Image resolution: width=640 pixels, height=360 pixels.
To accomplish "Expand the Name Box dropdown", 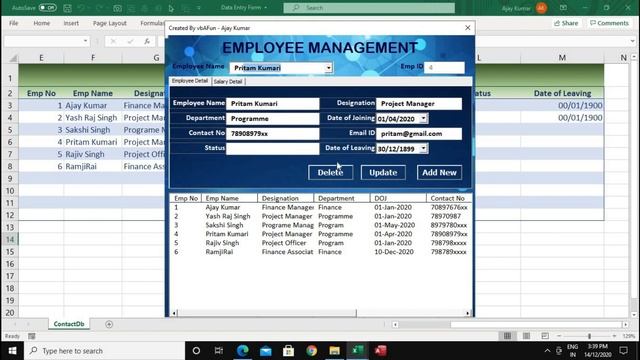I will click(x=85, y=41).
